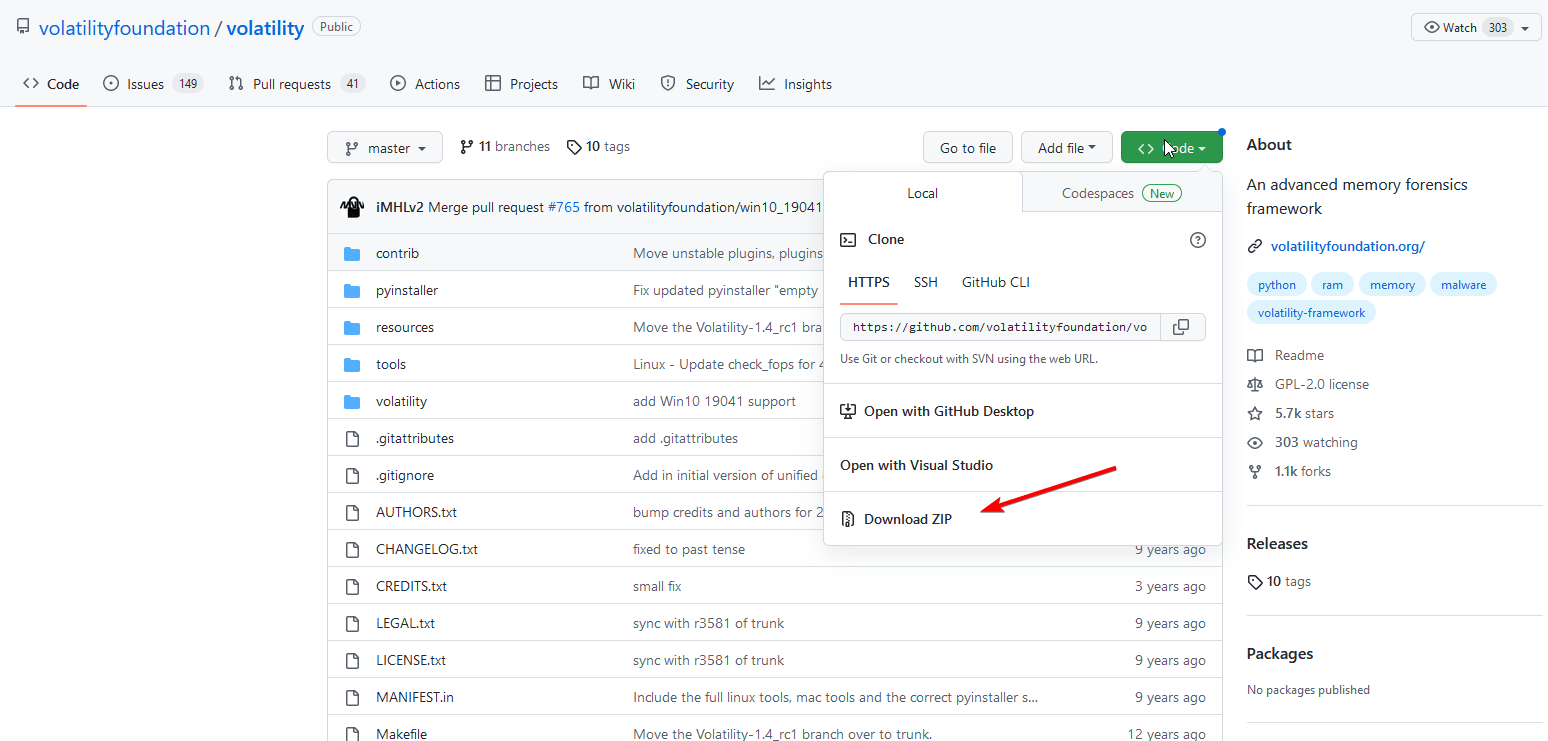Open the 10 tags link beside branches
The height and width of the screenshot is (741, 1548).
[598, 147]
